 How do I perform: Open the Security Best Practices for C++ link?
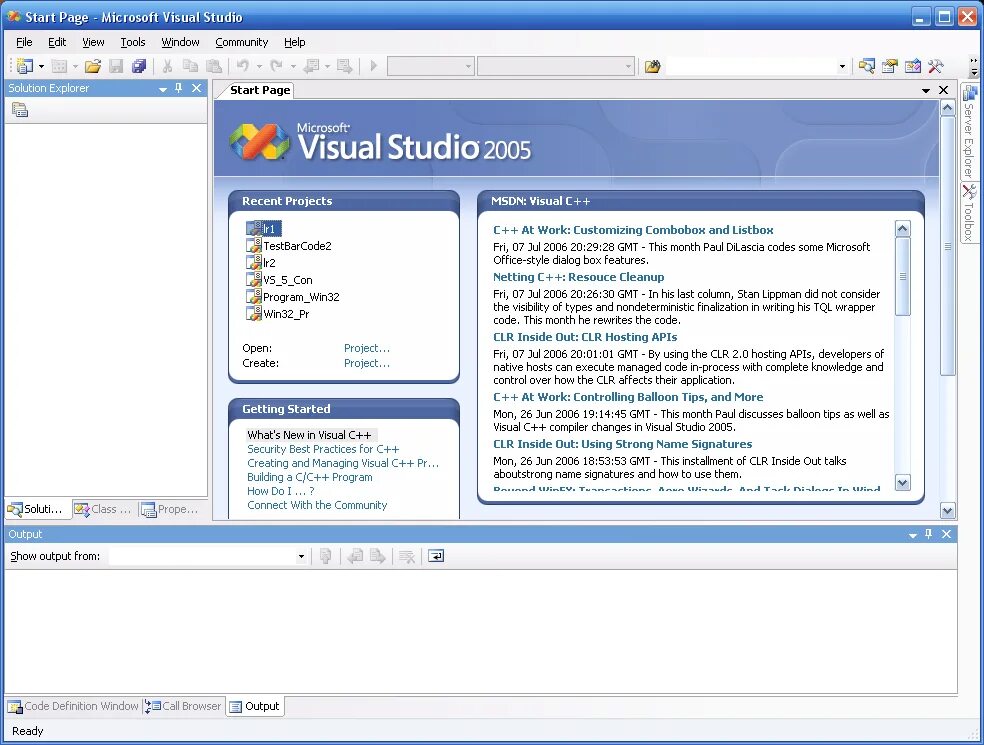pyautogui.click(x=323, y=449)
